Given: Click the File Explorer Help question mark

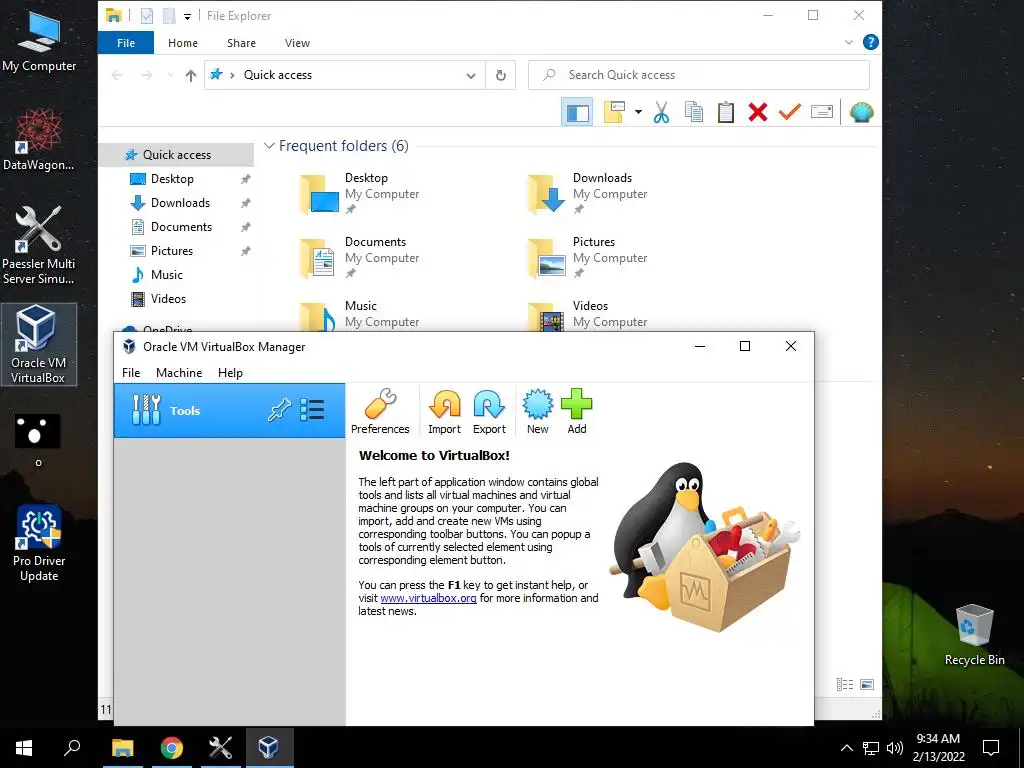Looking at the screenshot, I should click(x=871, y=42).
